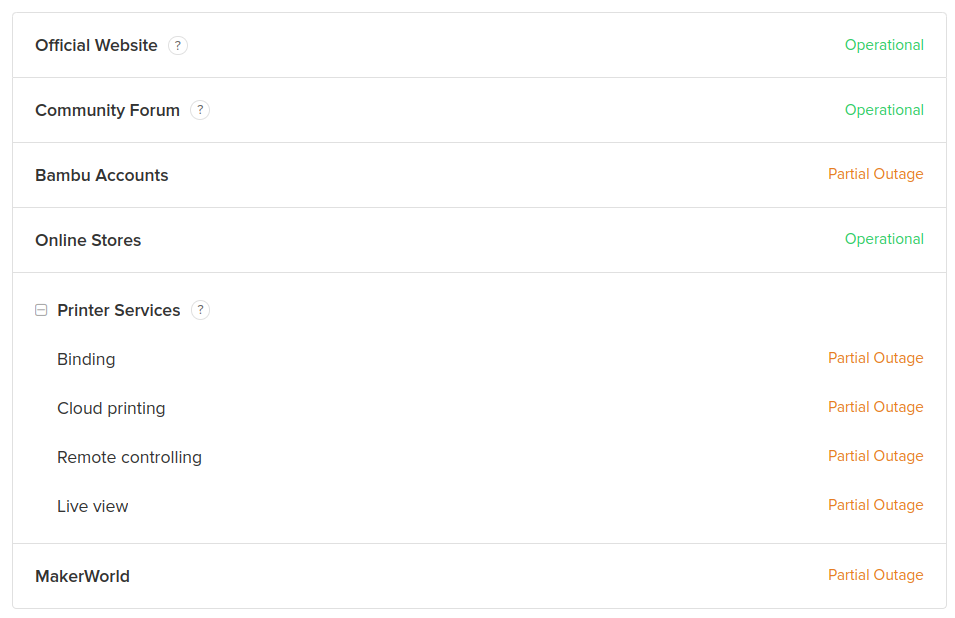
Task: Click Bambu Accounts Partial Outage status
Action: point(875,174)
